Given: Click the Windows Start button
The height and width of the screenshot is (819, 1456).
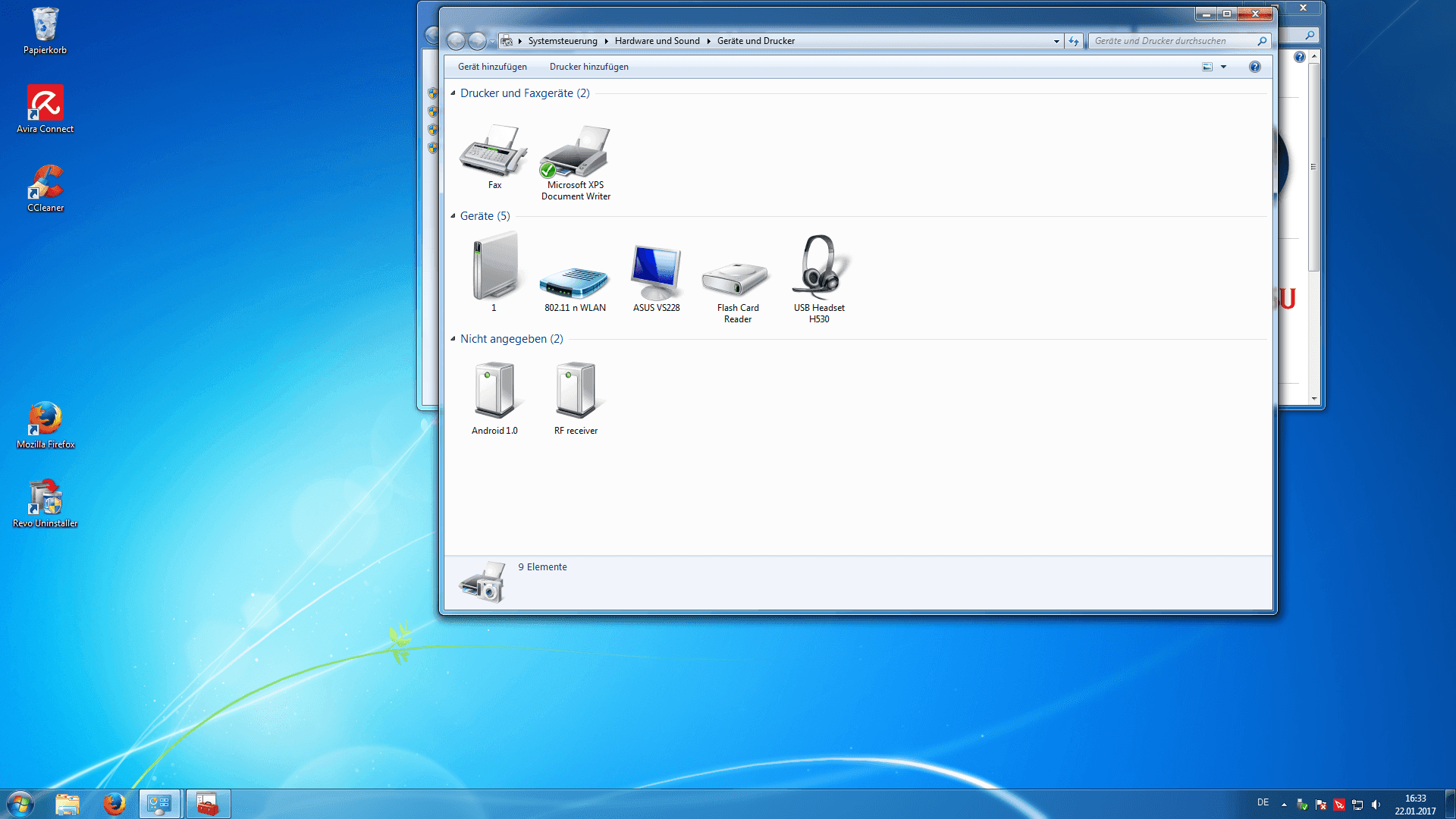Looking at the screenshot, I should point(20,804).
